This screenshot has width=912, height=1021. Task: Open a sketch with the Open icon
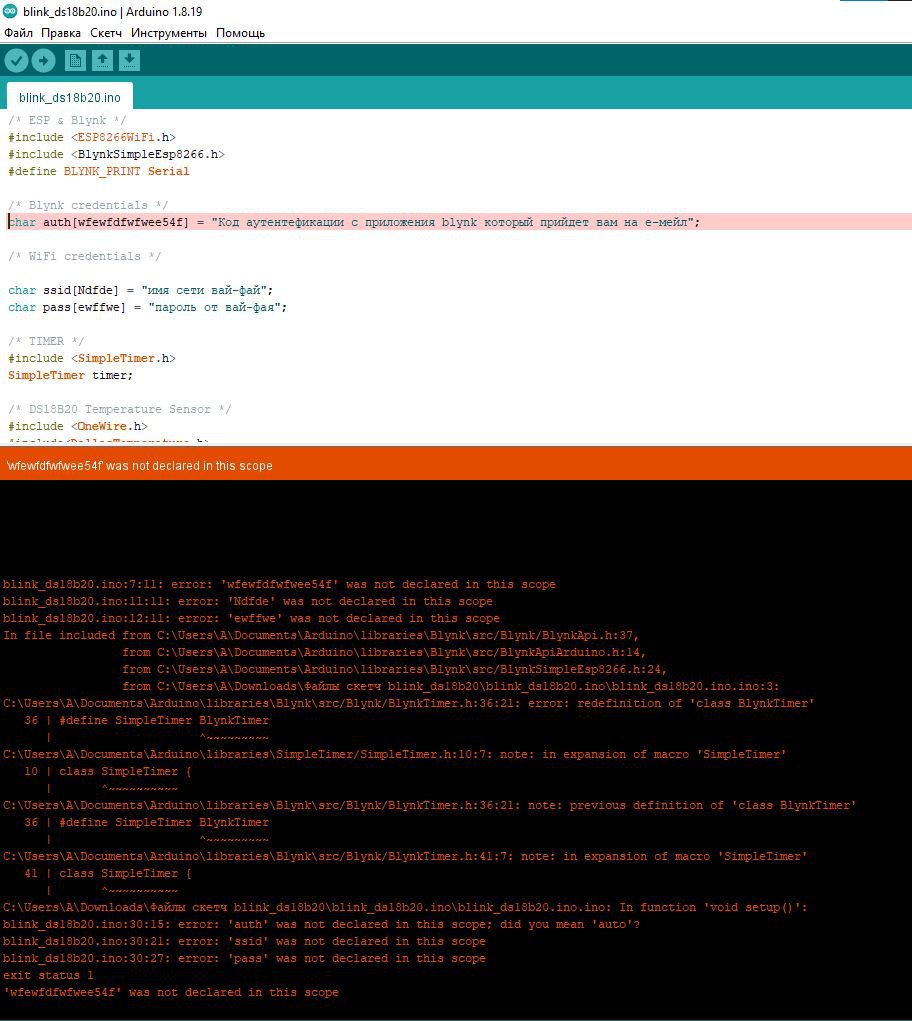tap(102, 61)
